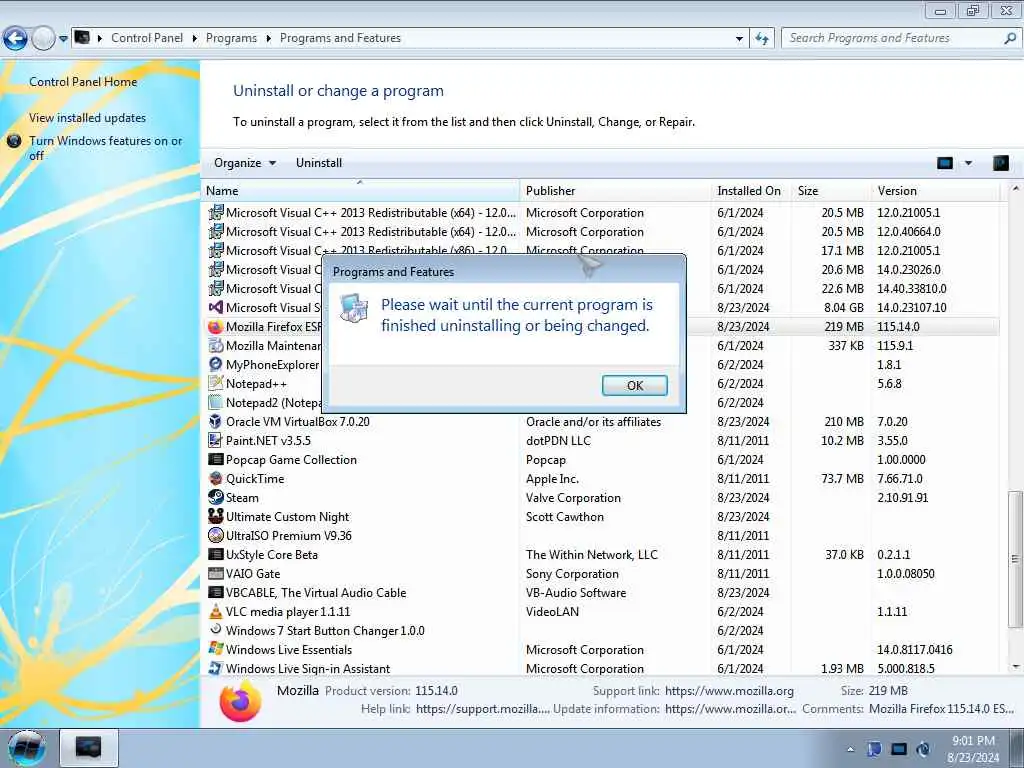Select the UxStyle Core Beta icon
The width and height of the screenshot is (1024, 768).
pyautogui.click(x=216, y=554)
